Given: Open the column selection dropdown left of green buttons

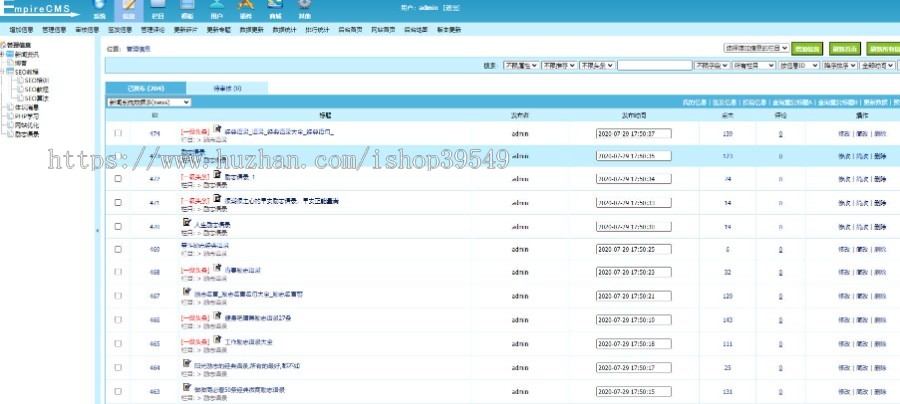Looking at the screenshot, I should coord(757,49).
